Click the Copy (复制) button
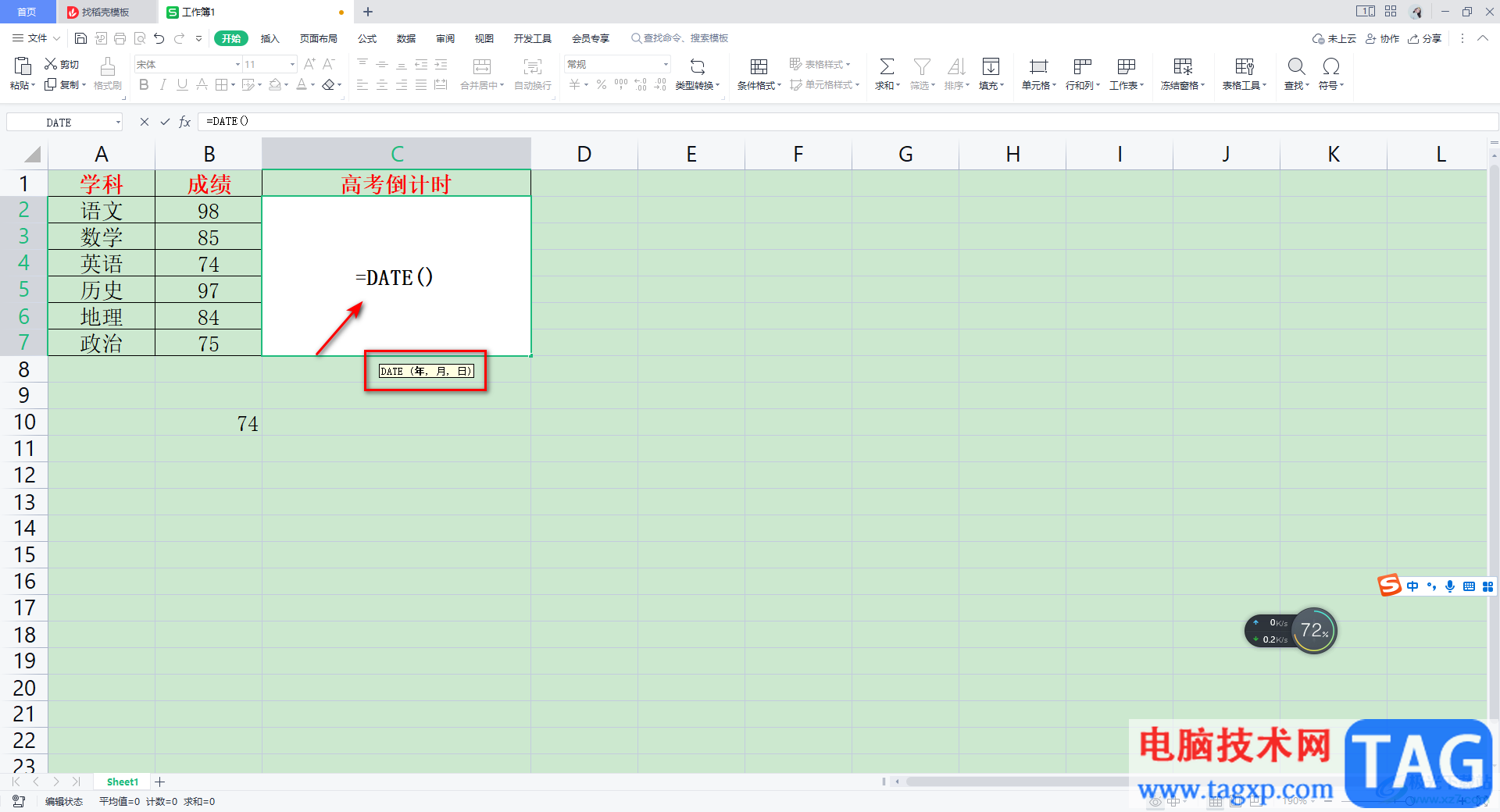 (x=64, y=84)
